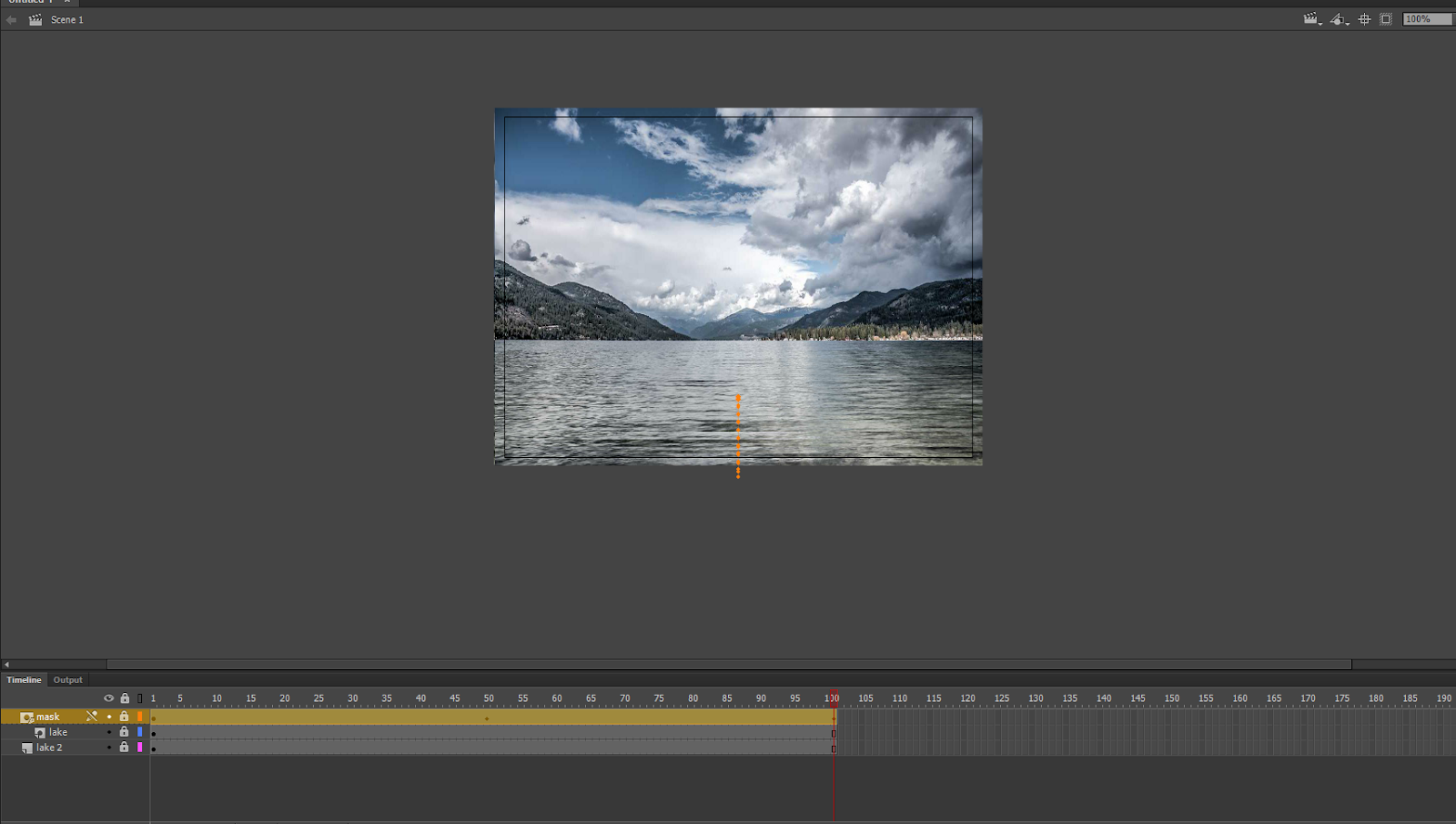Screen dimensions: 1456x824
Task: Click the red playhead at frame 100
Action: click(x=833, y=698)
